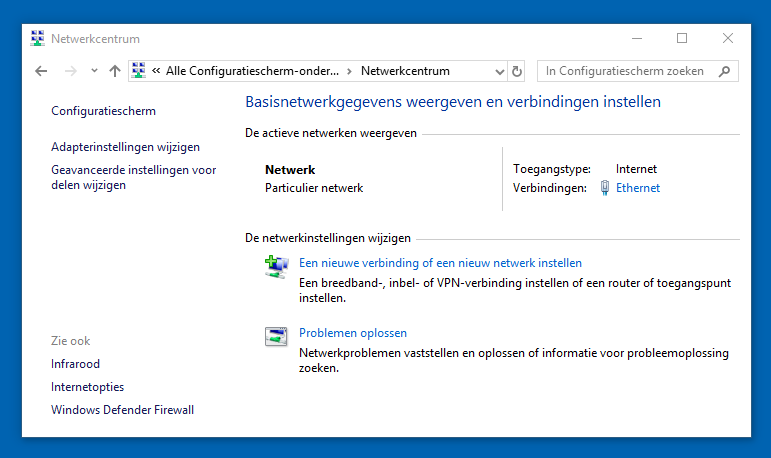Click the Problemen oplossen troubleshooter icon
The image size is (771, 458).
[276, 336]
